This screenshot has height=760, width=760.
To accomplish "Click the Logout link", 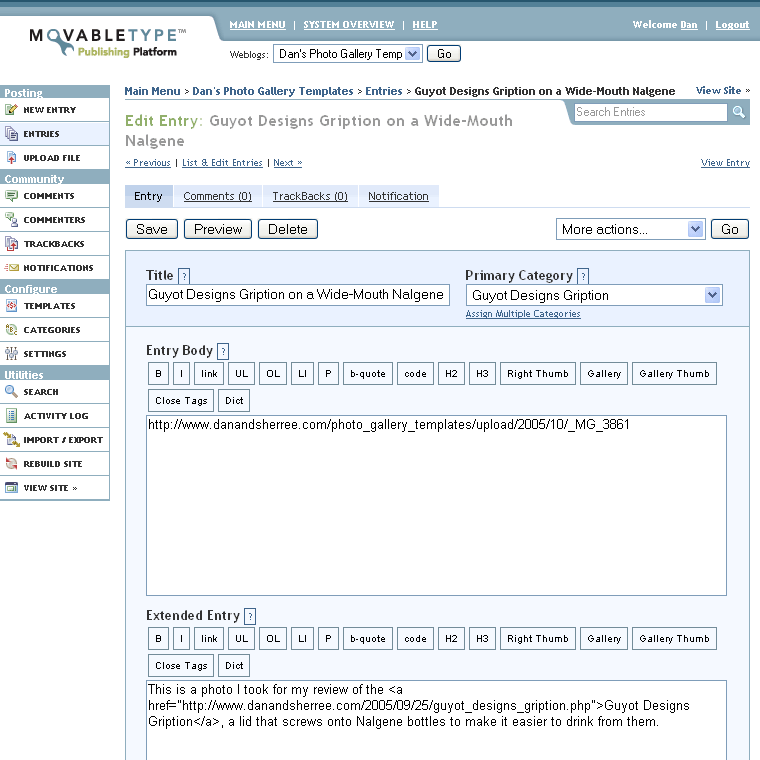I will (732, 25).
